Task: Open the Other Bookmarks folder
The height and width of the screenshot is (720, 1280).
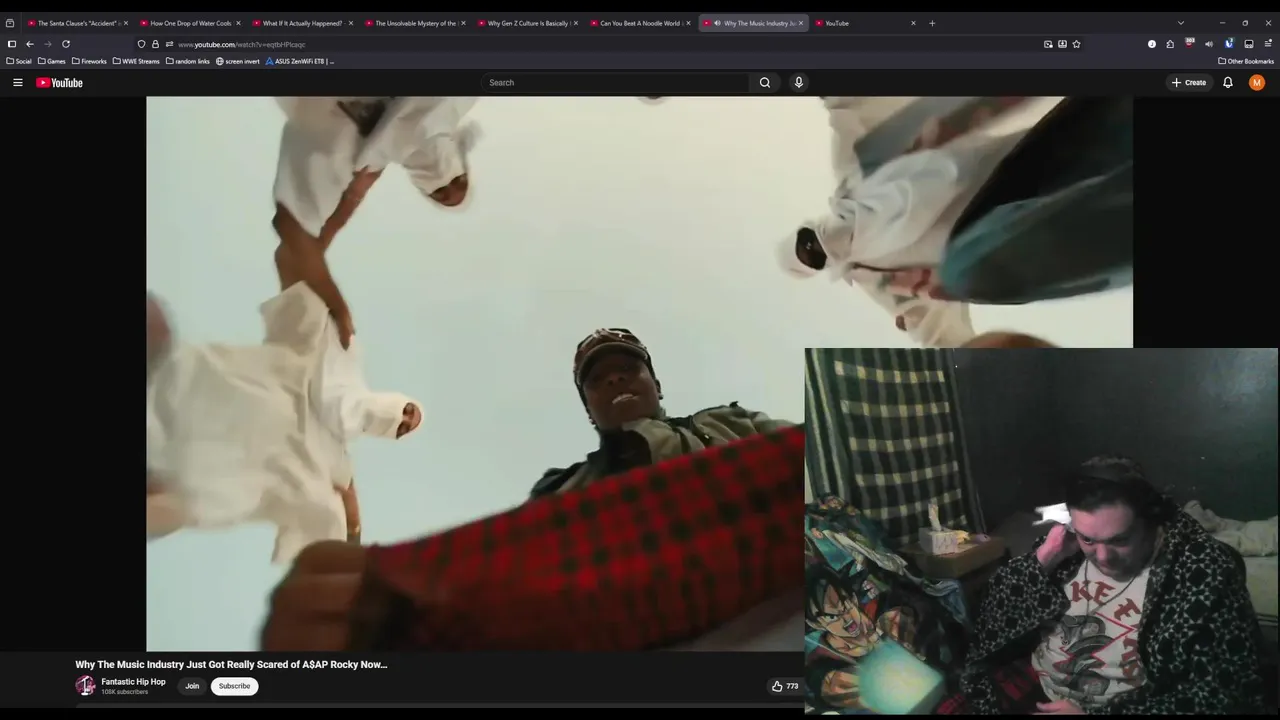Action: [1246, 61]
